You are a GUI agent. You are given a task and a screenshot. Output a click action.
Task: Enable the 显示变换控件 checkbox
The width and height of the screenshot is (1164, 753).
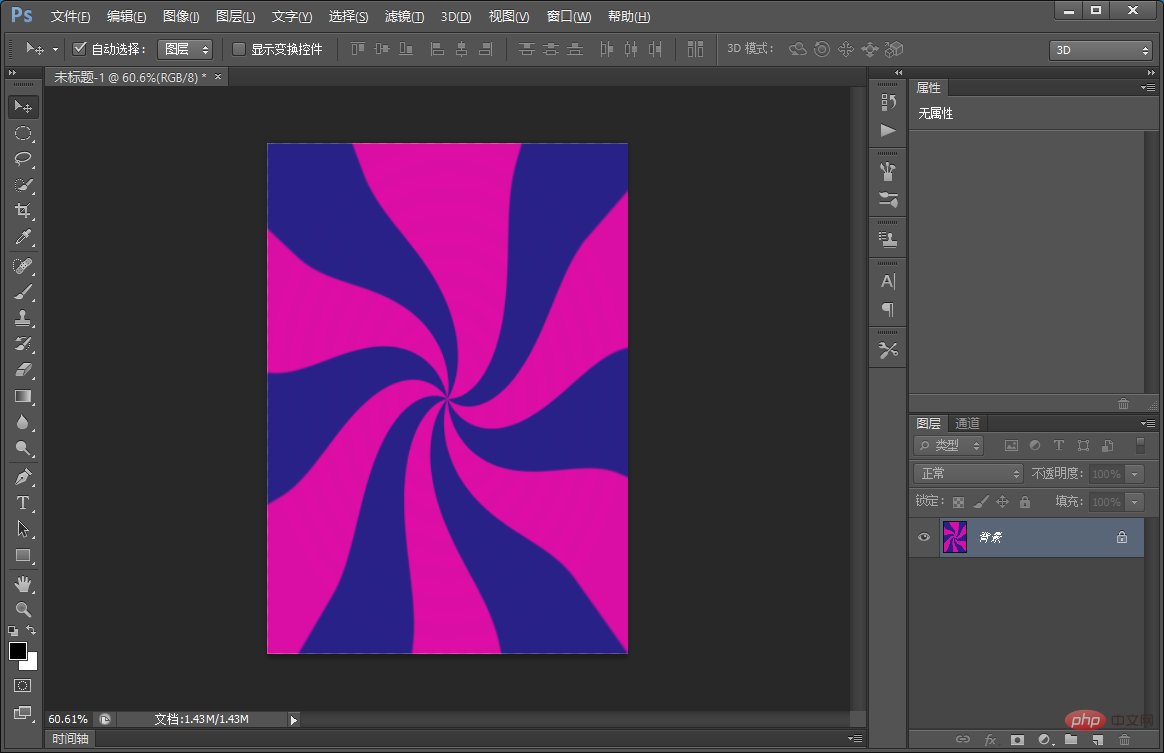point(239,49)
